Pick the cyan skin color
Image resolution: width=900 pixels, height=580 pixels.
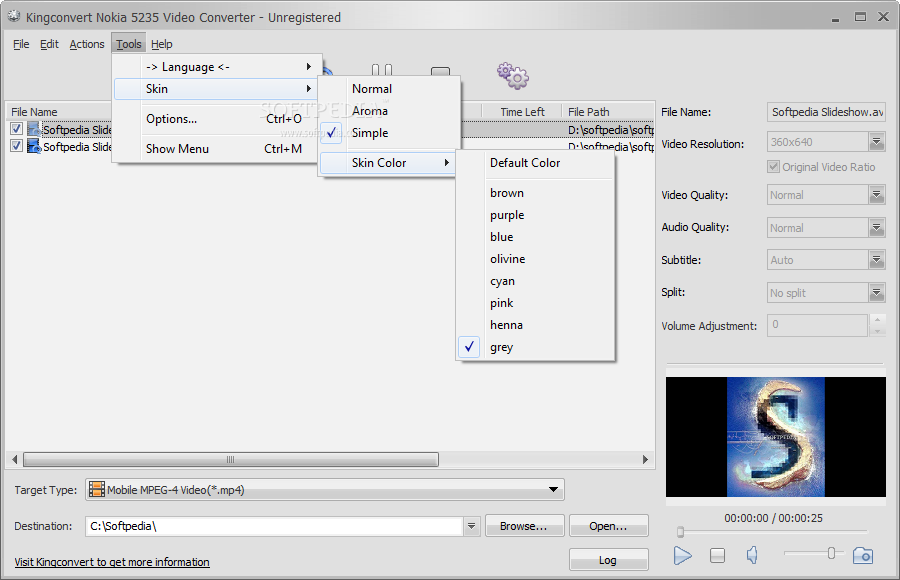click(x=535, y=281)
